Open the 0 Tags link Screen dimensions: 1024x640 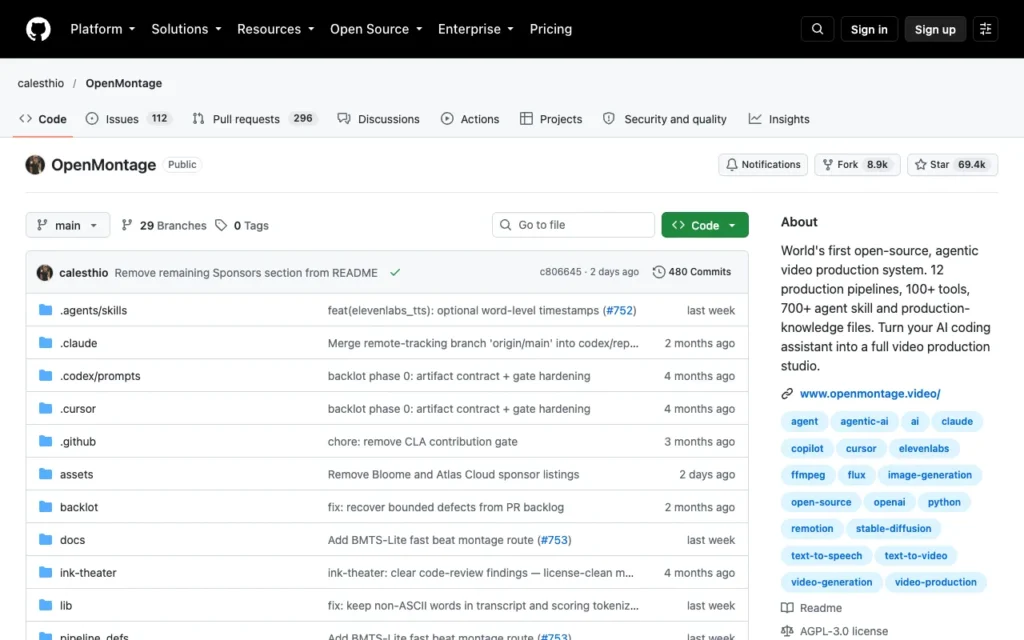pos(243,225)
